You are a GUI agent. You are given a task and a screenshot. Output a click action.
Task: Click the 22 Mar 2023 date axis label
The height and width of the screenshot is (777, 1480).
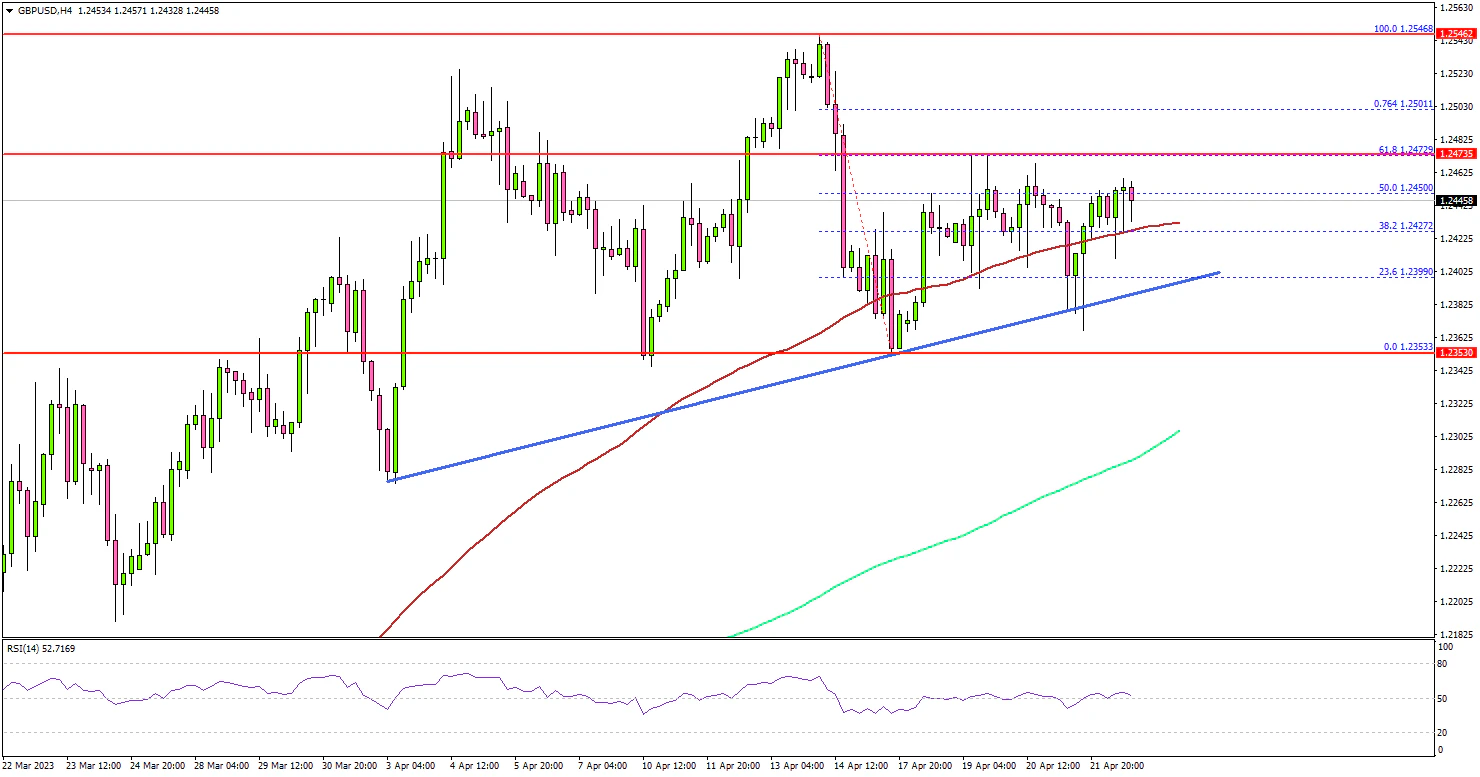point(29,766)
